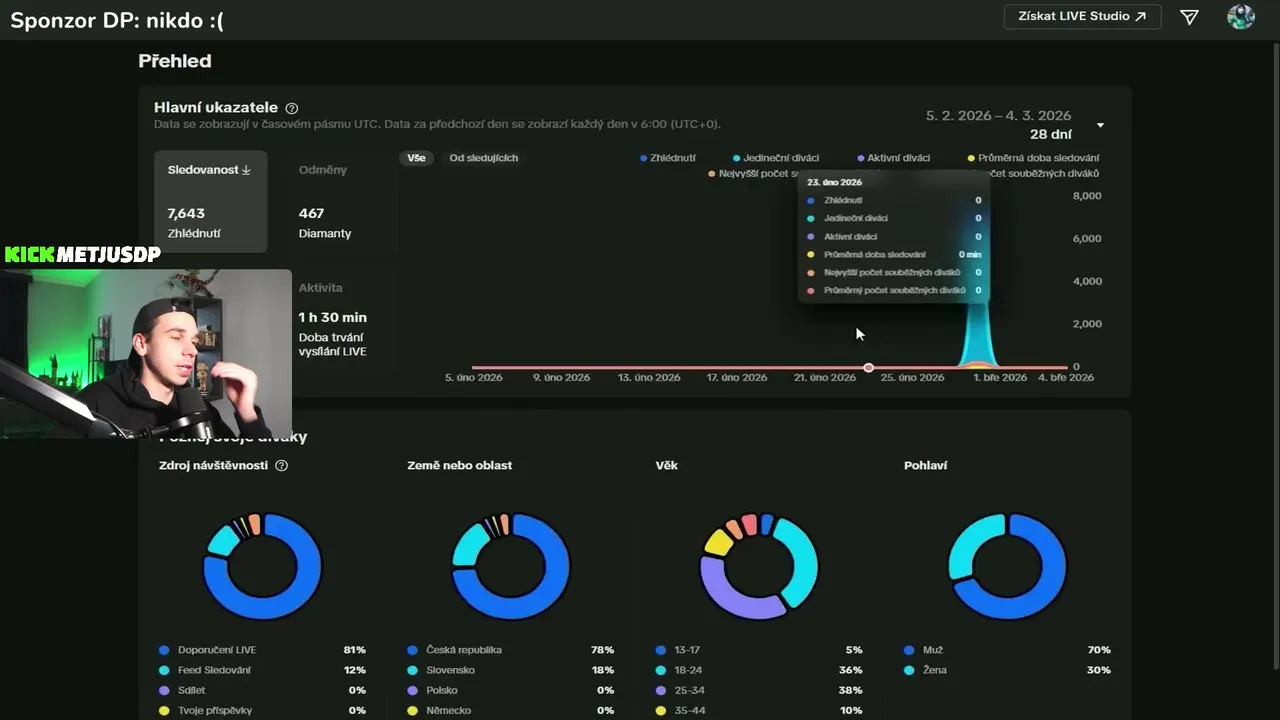Toggle the 'Zhlédnutí' legend series
This screenshot has width=1280, height=720.
point(668,158)
